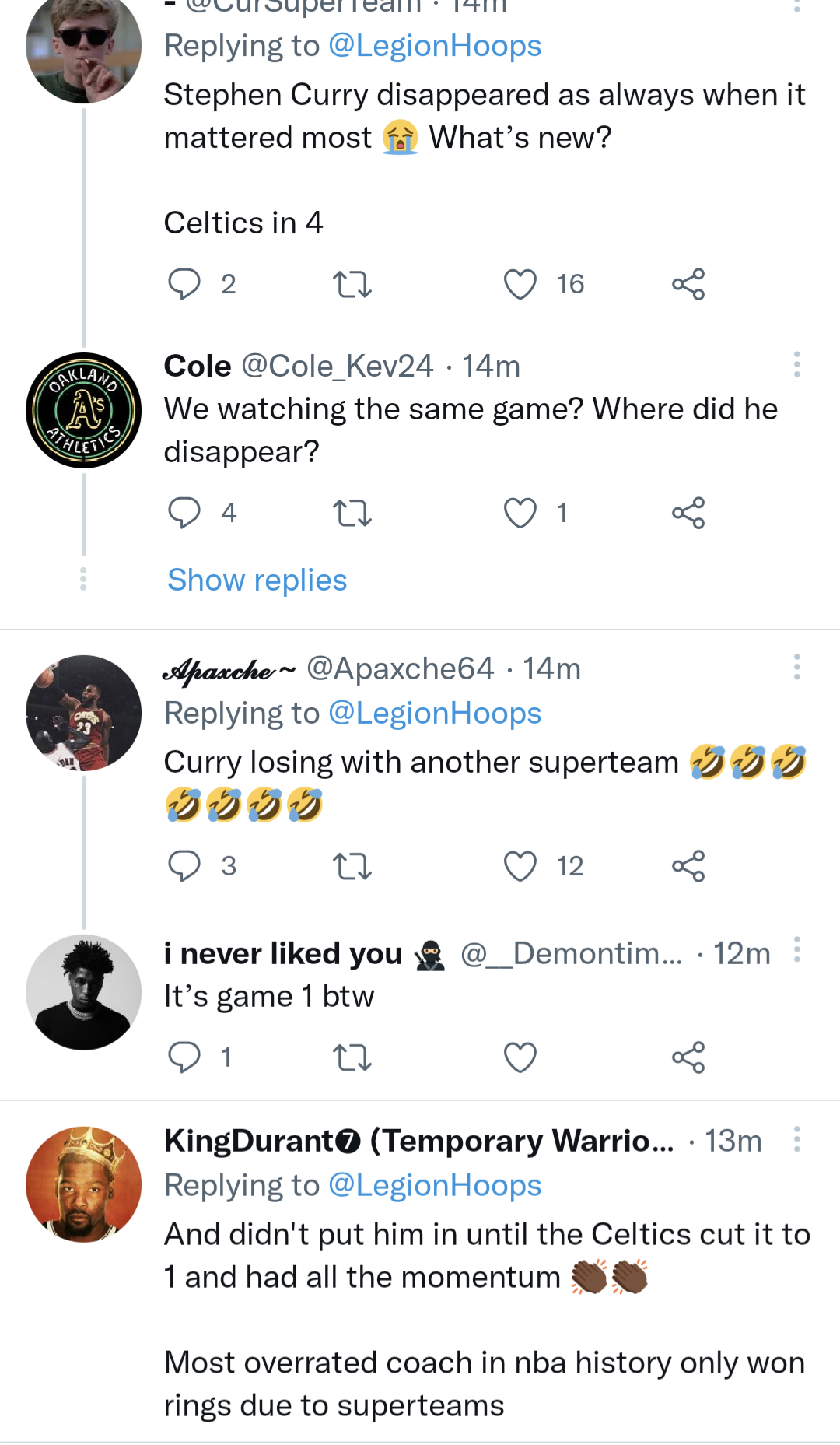Open more options for Cole's tweet

[x=796, y=364]
